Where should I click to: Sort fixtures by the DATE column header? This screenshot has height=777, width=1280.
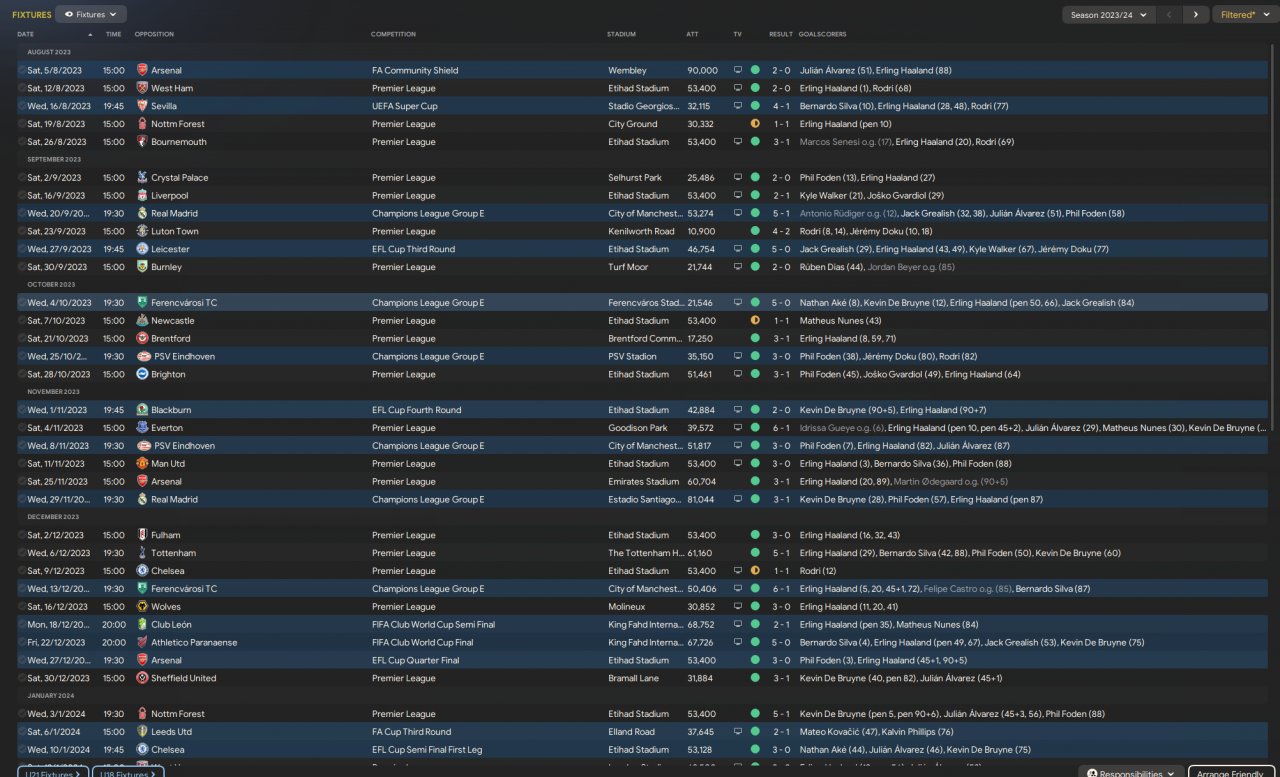[25, 34]
